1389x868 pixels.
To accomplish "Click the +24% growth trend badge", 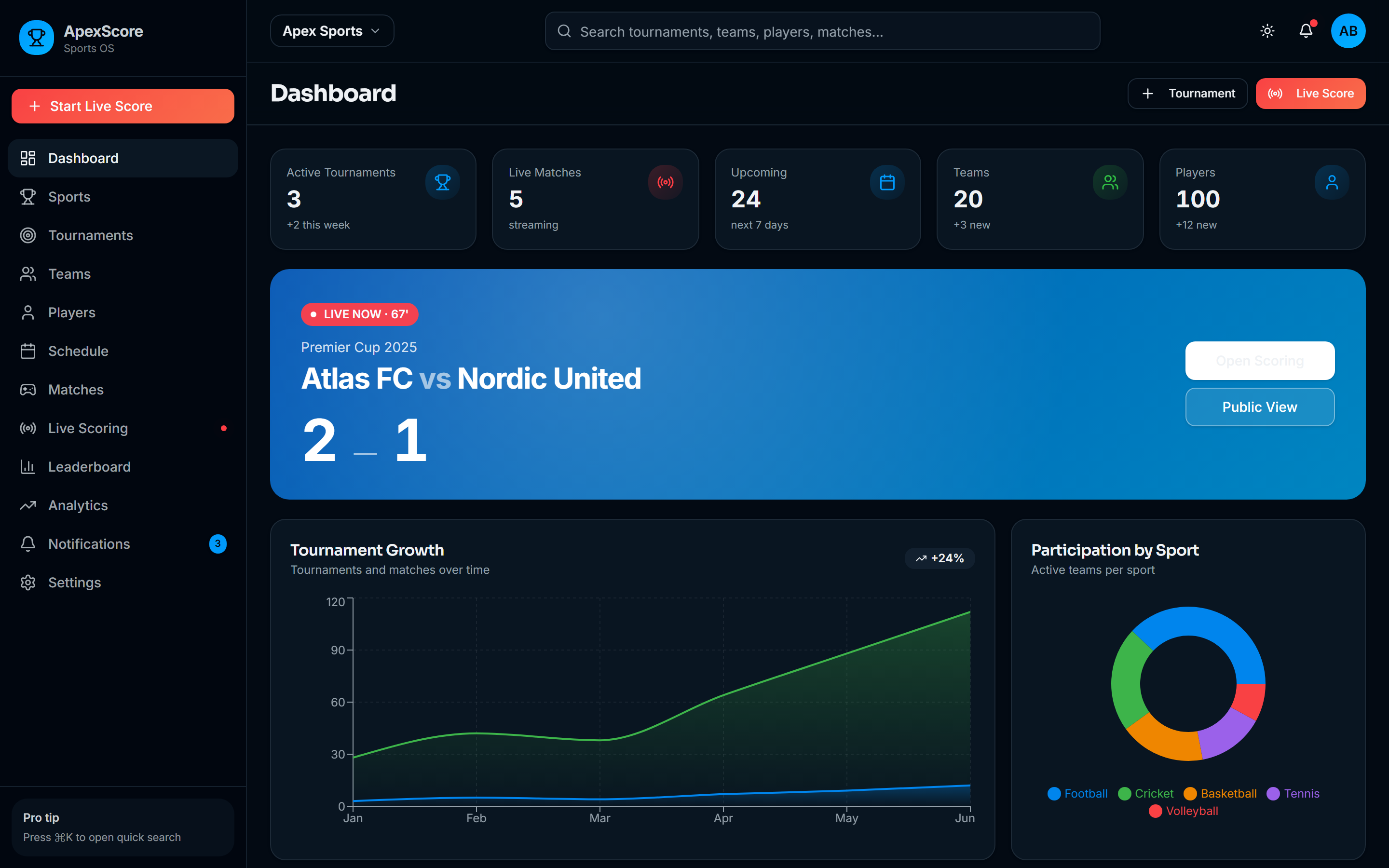I will [940, 558].
